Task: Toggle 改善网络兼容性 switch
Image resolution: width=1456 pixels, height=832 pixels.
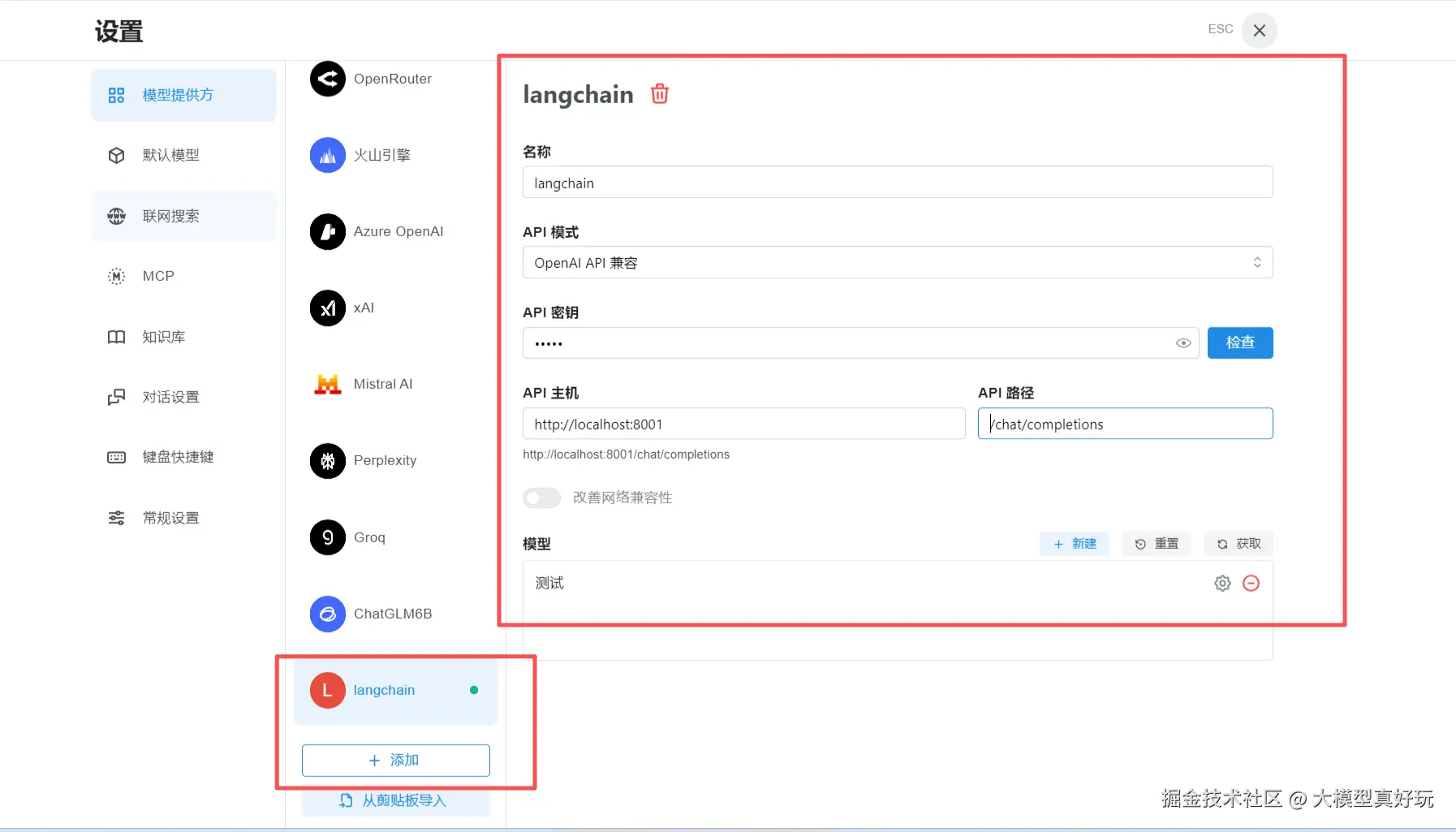Action: tap(541, 498)
